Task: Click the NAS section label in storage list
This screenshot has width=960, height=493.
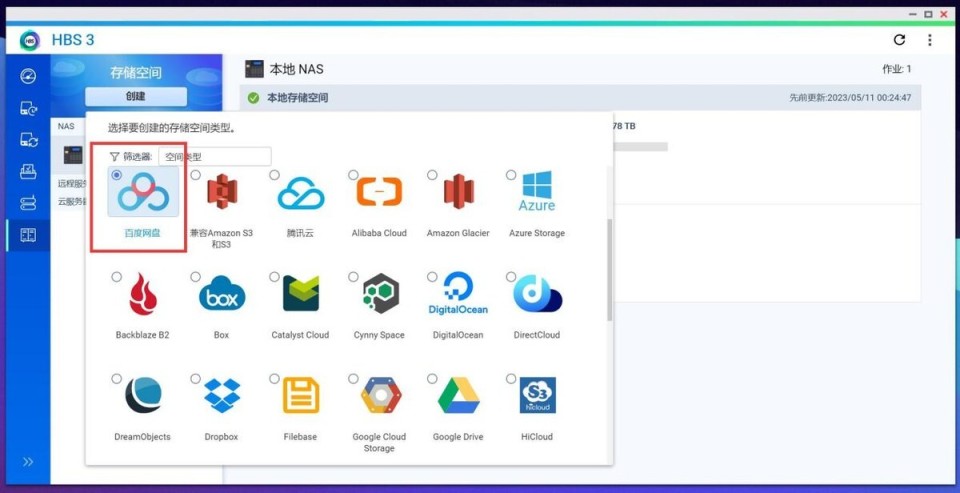Action: tap(66, 126)
